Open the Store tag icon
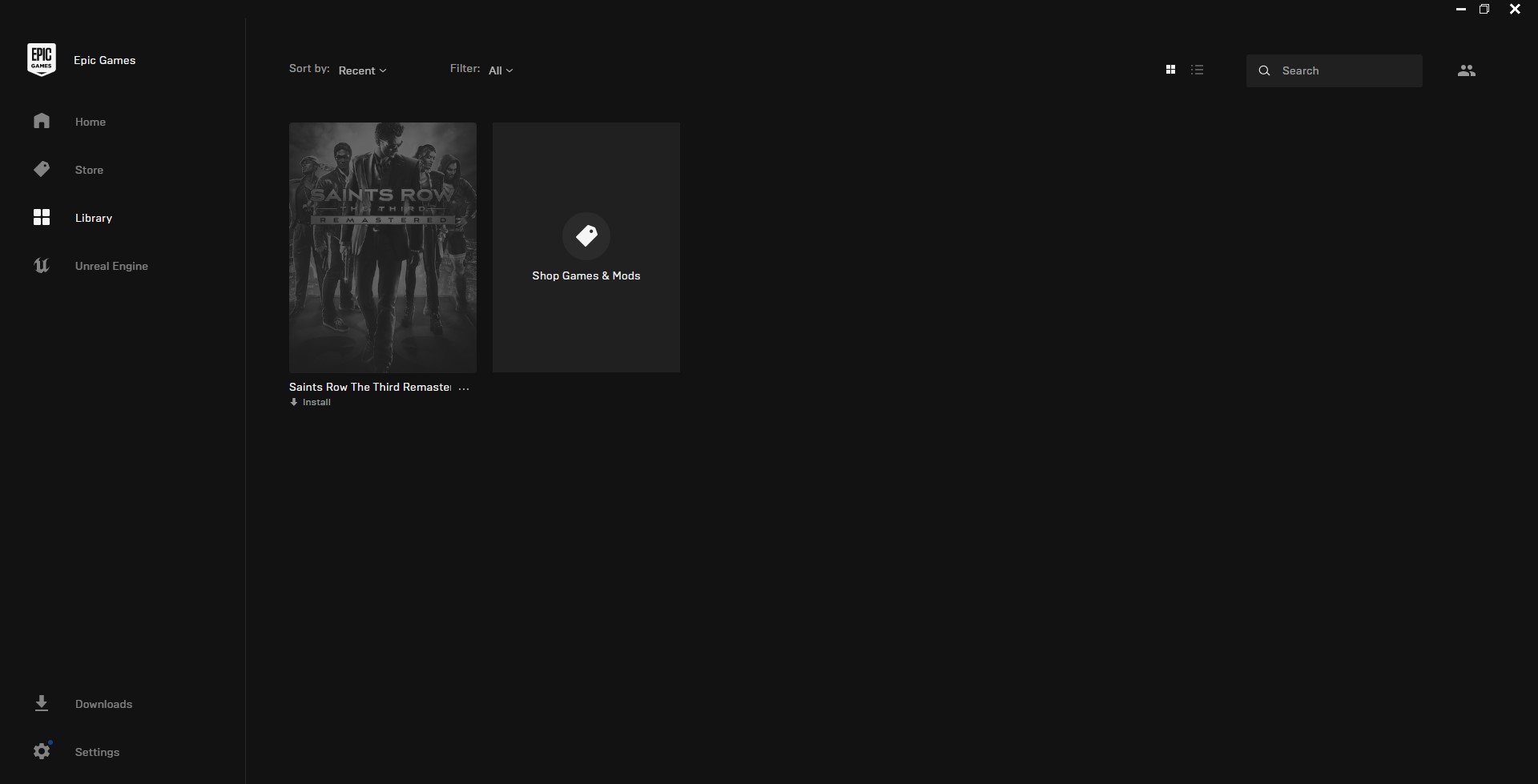The height and width of the screenshot is (784, 1538). (42, 169)
